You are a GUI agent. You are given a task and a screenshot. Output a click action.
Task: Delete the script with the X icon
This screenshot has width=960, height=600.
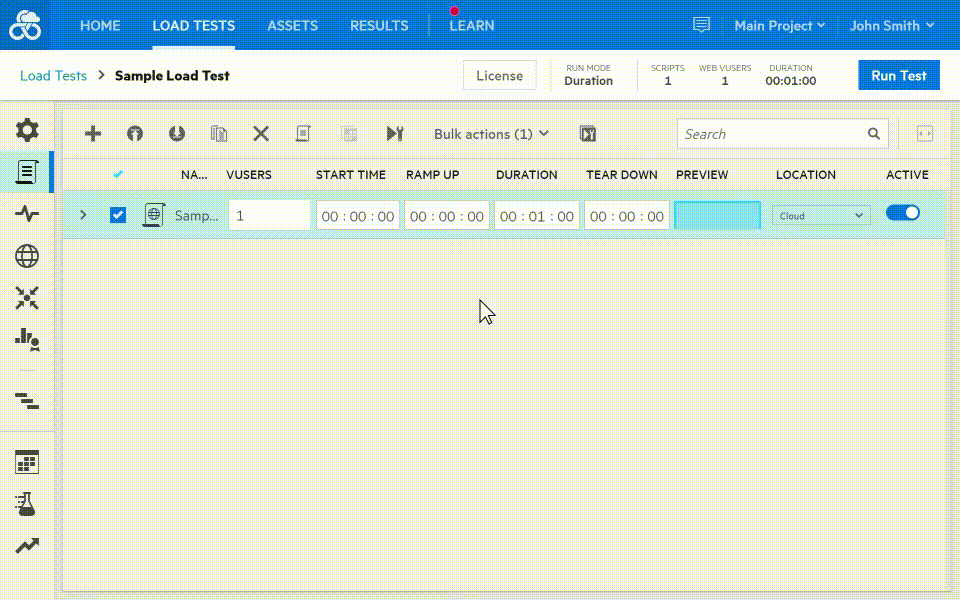point(260,133)
